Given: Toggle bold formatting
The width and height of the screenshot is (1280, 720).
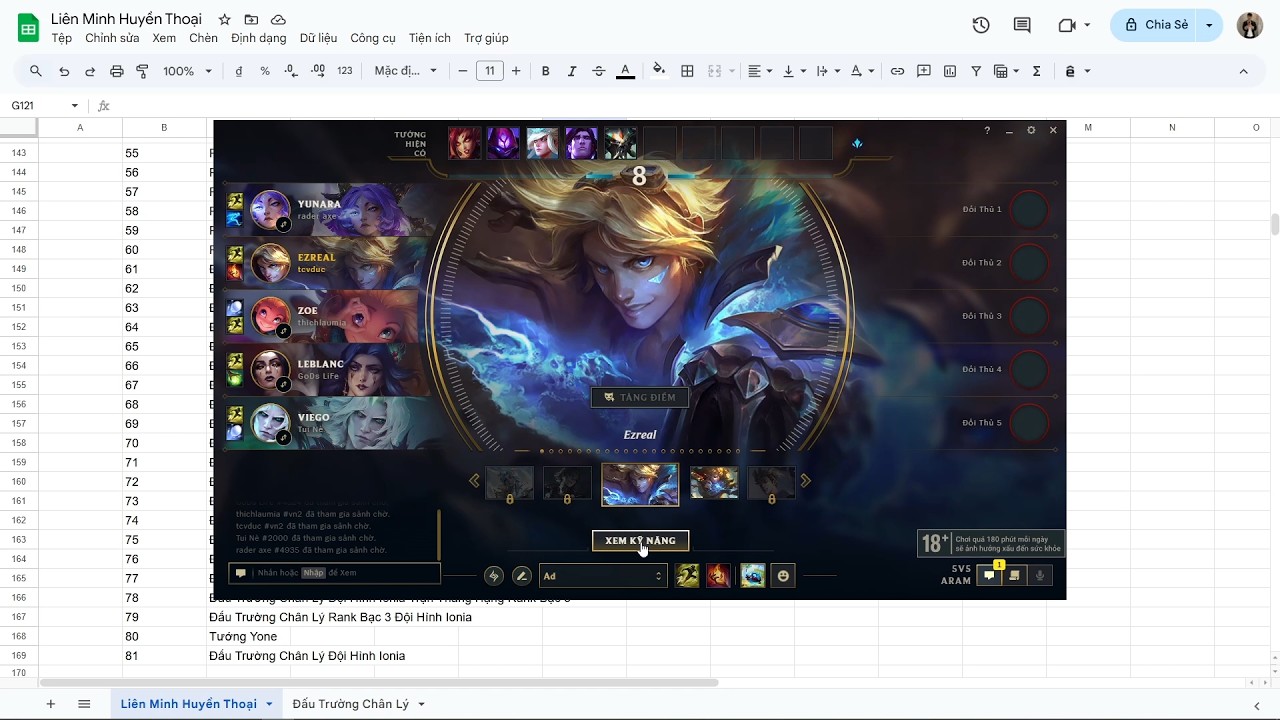Looking at the screenshot, I should coord(546,71).
